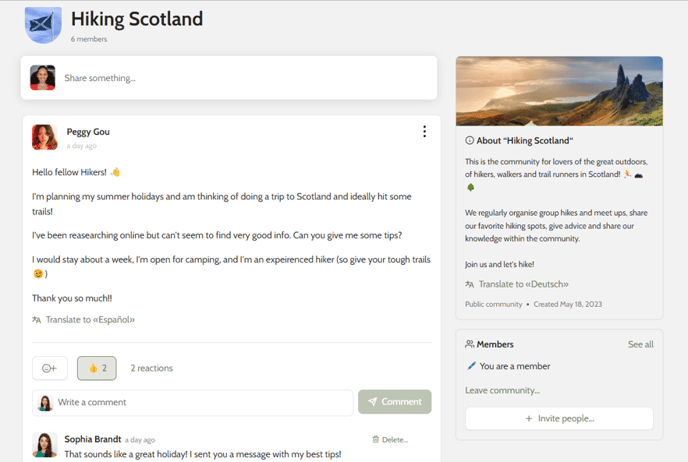Viewport: 688px width, 462px height.
Task: Click the add reaction smiley button
Action: click(50, 368)
